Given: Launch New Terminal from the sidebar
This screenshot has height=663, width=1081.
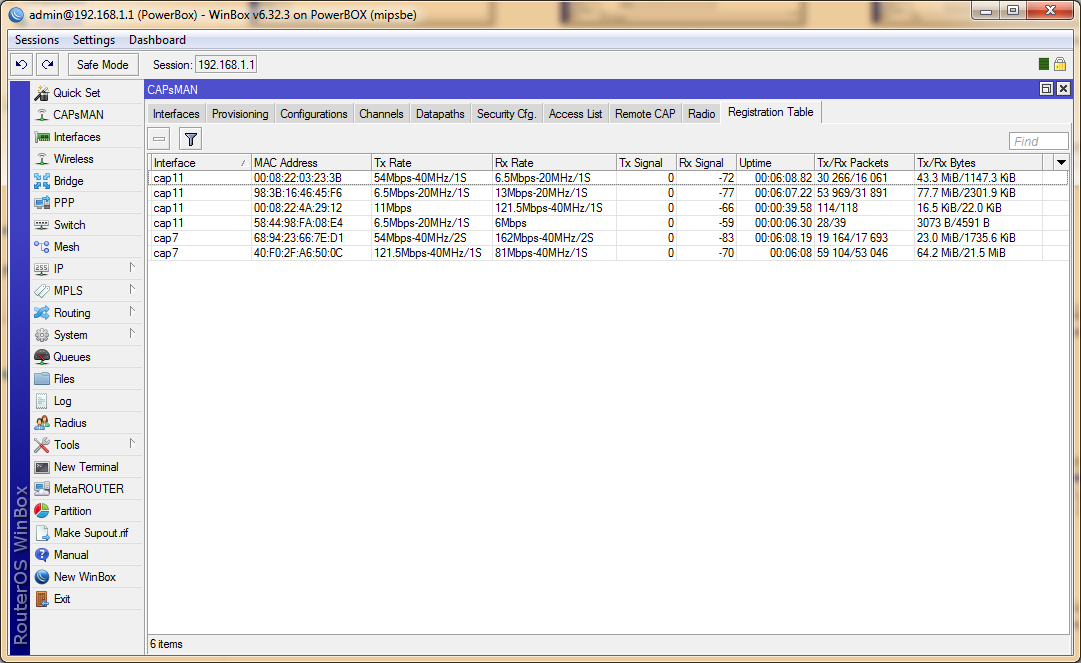Looking at the screenshot, I should coord(85,467).
